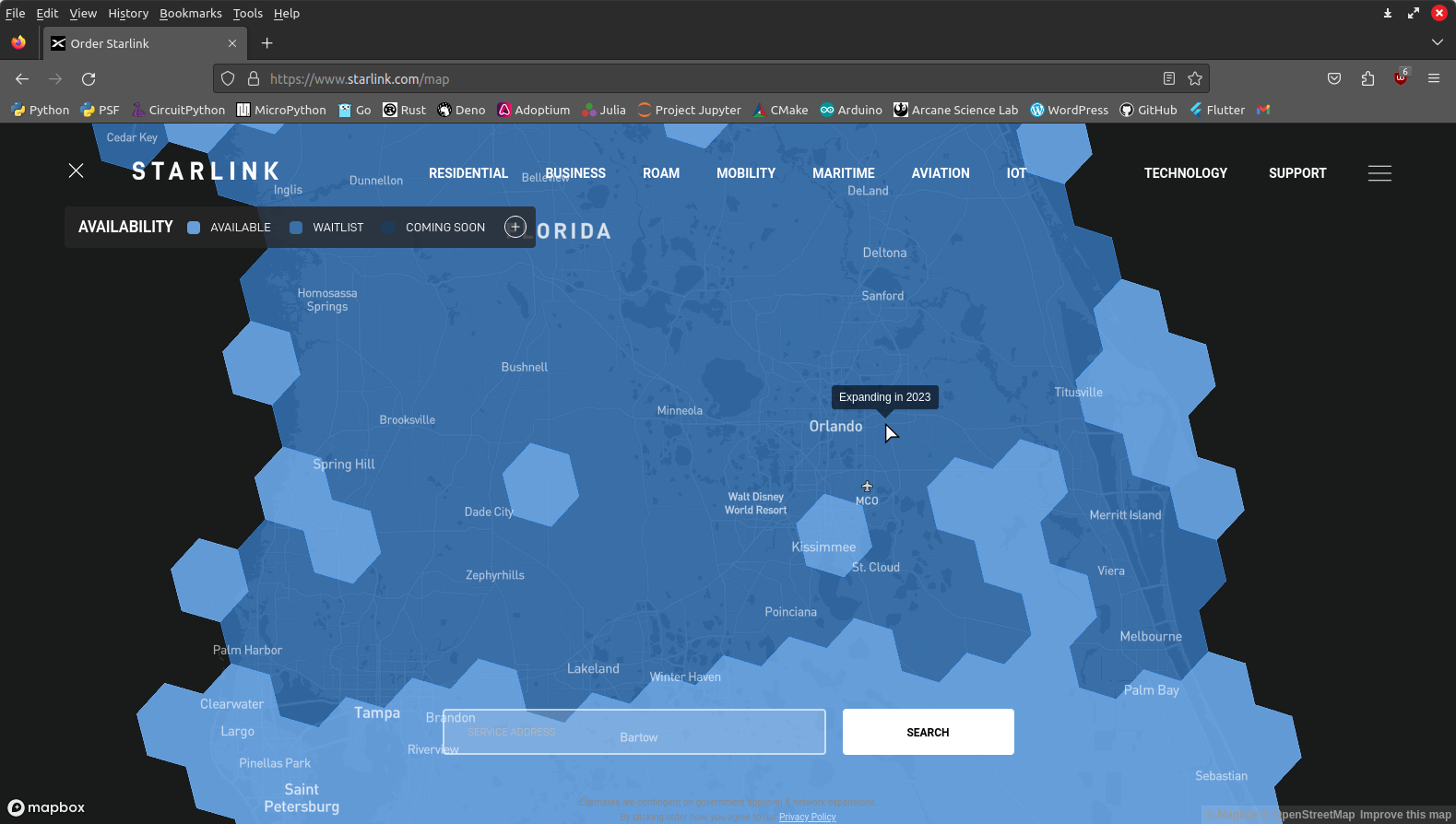Screen dimensions: 1456x824
Task: Open the Deno bookmark
Action: click(x=461, y=110)
